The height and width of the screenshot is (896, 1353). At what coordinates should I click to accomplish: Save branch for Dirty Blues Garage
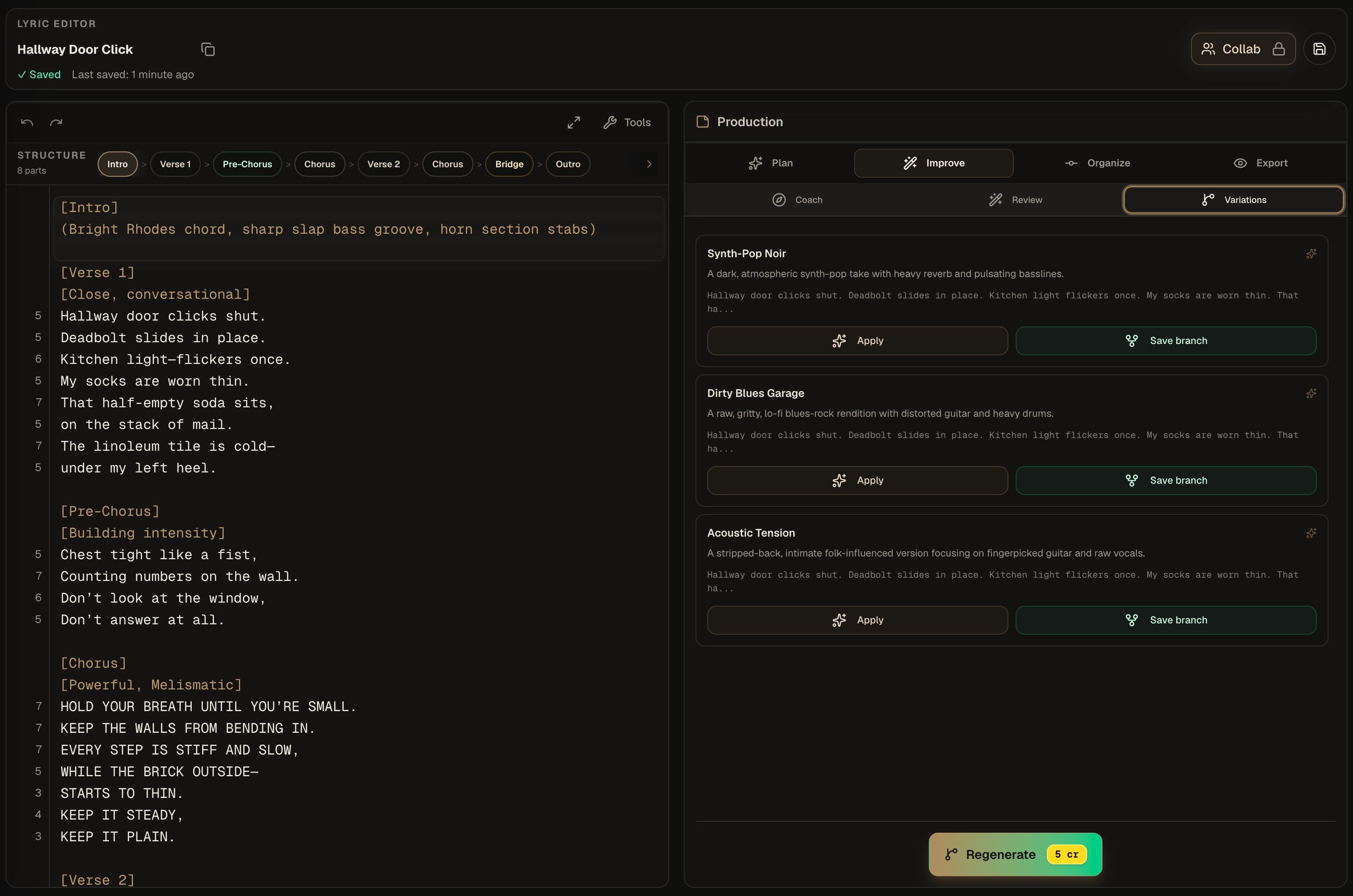(x=1166, y=481)
